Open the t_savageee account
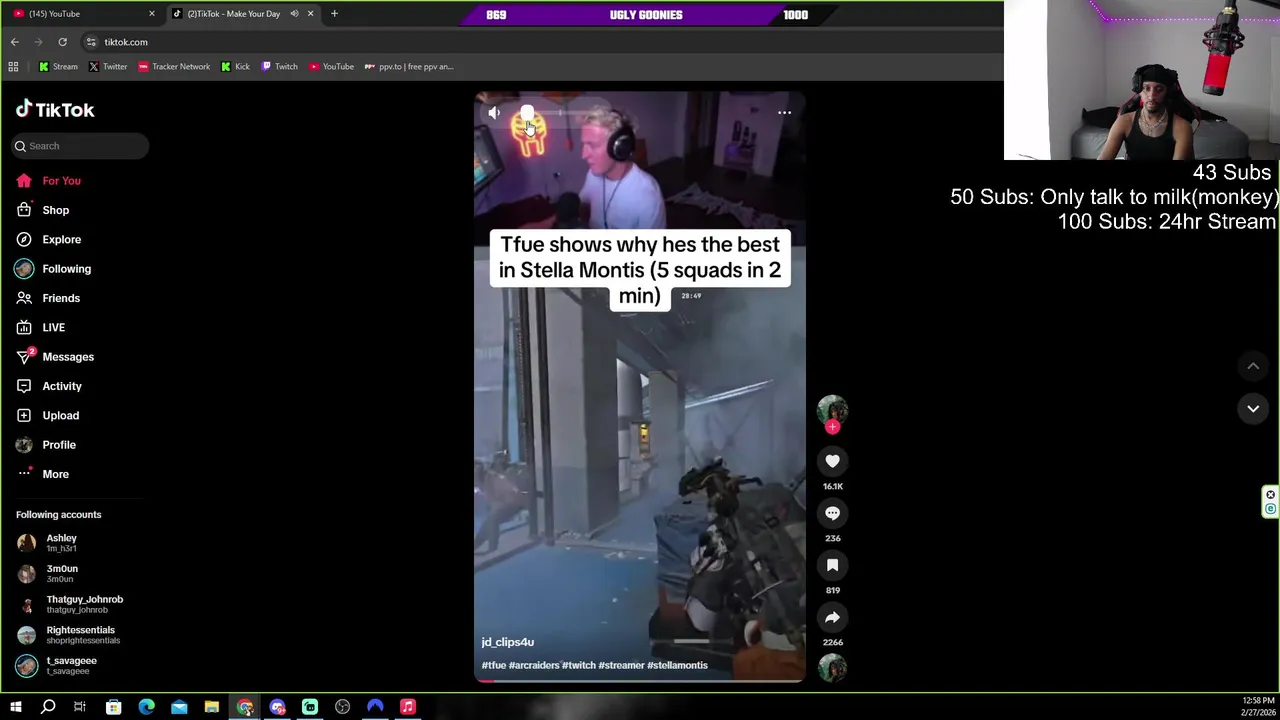The width and height of the screenshot is (1280, 720). pyautogui.click(x=72, y=665)
